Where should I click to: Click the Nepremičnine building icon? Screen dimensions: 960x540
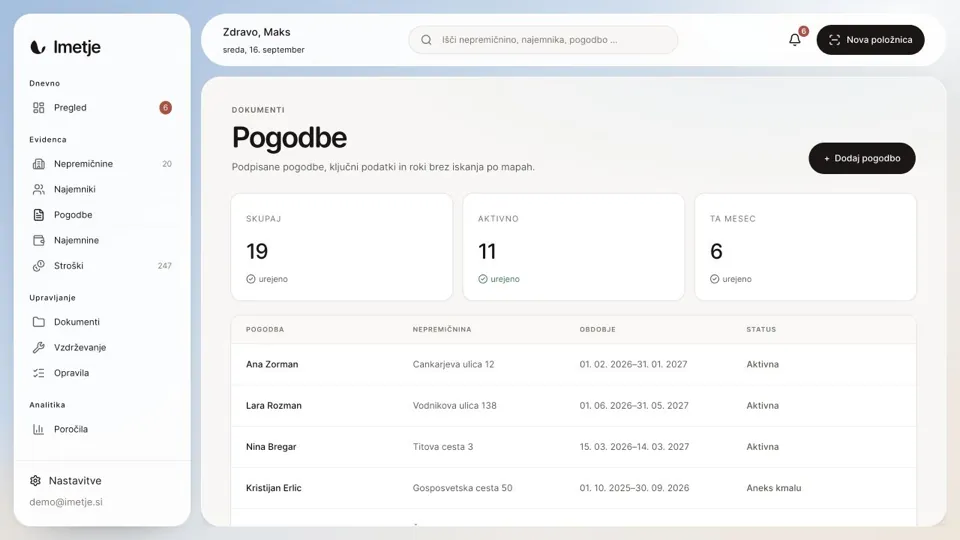[x=39, y=164]
